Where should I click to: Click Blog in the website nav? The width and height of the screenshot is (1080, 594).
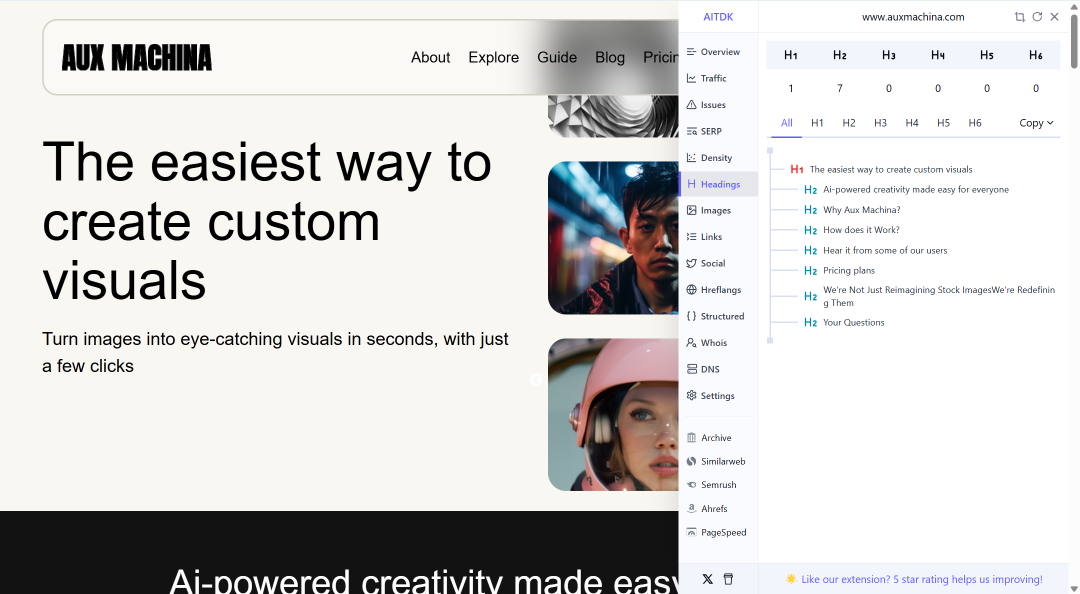610,57
